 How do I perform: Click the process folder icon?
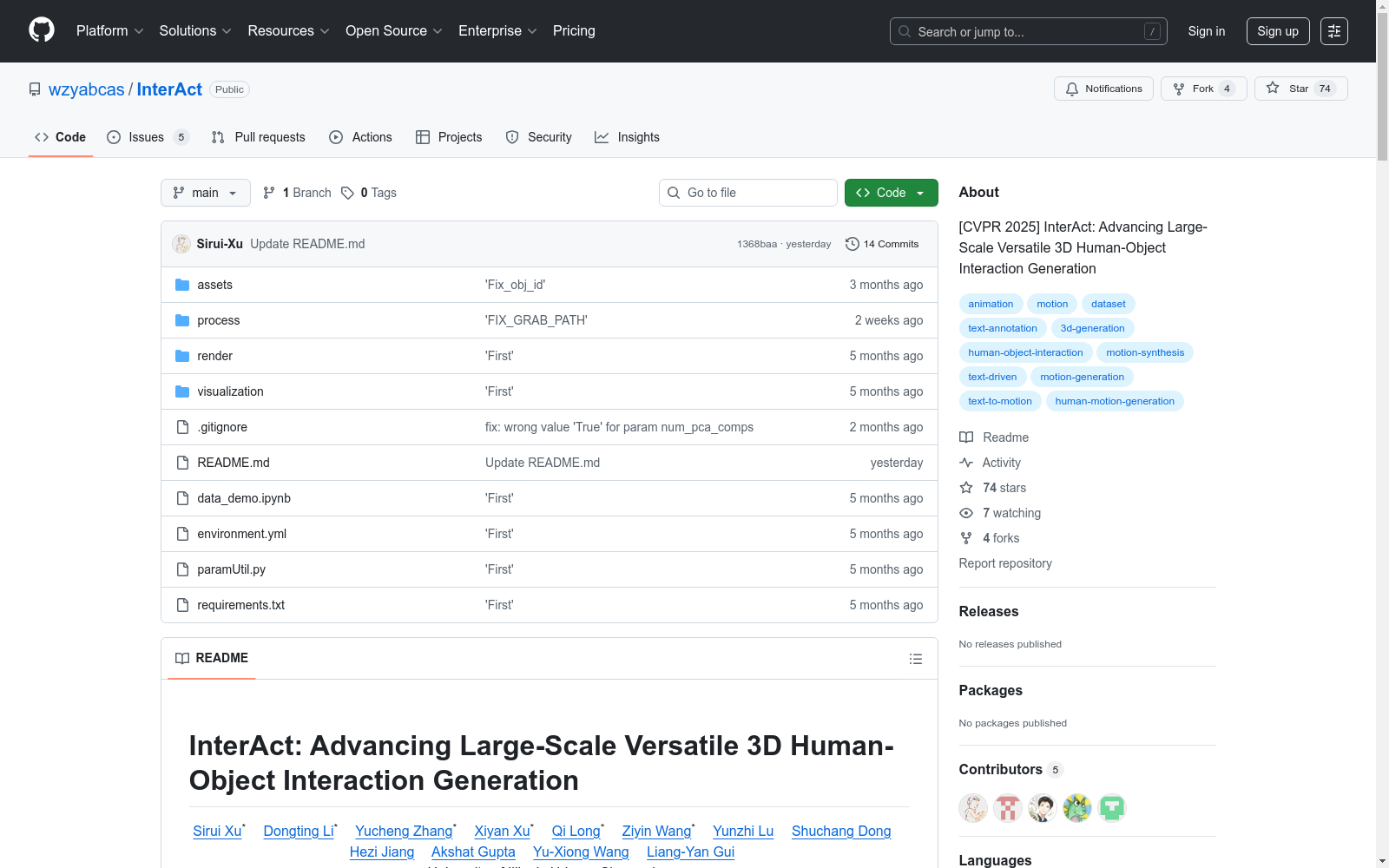tap(182, 320)
